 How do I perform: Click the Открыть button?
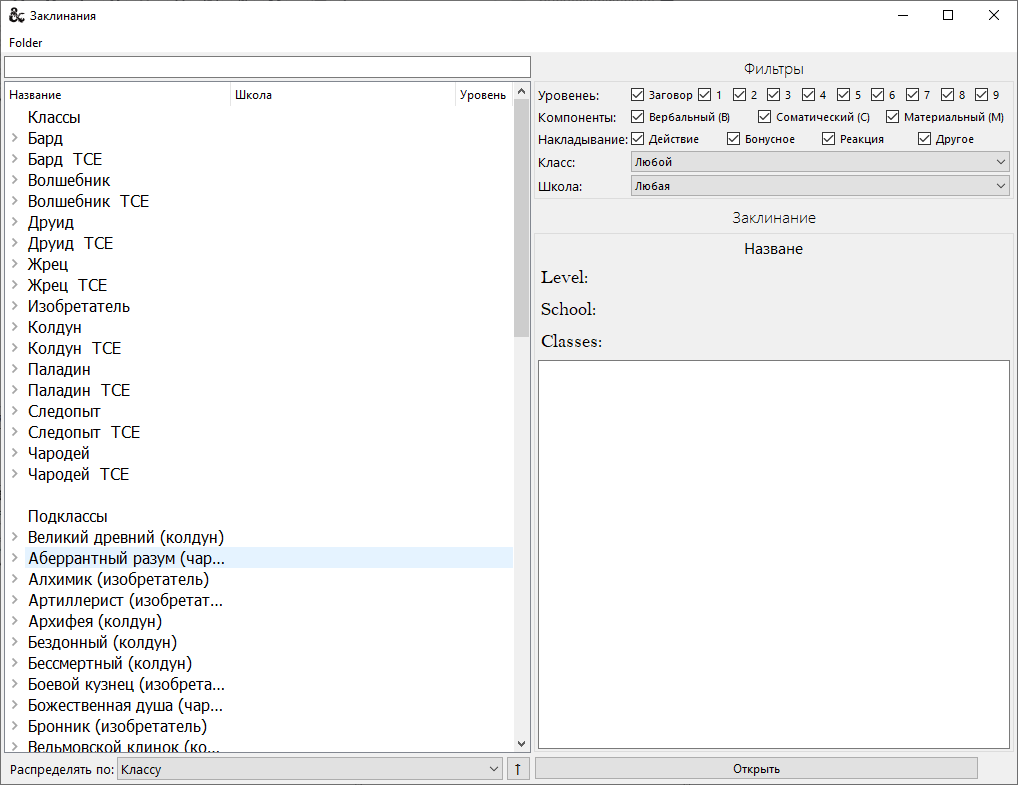(756, 769)
